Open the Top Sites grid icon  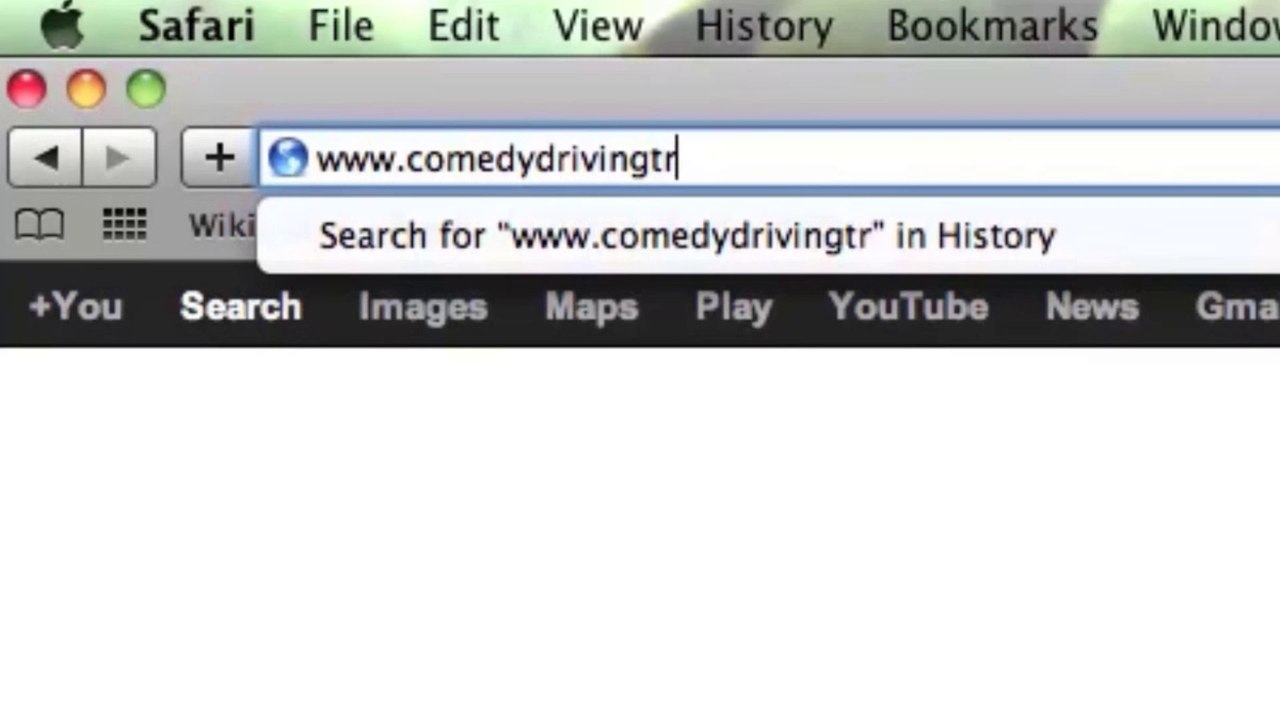[124, 225]
